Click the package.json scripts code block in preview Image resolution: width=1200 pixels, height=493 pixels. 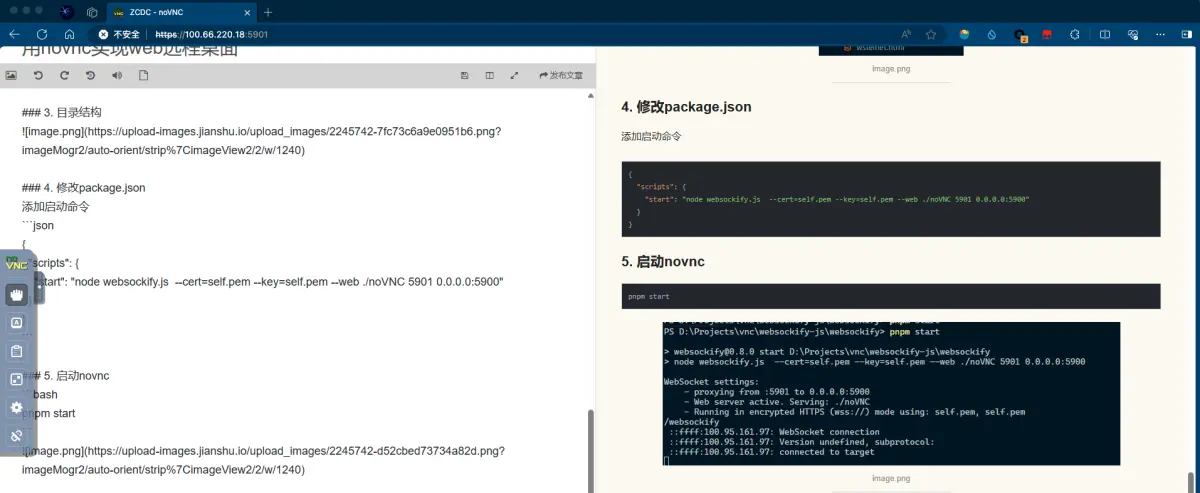click(890, 199)
